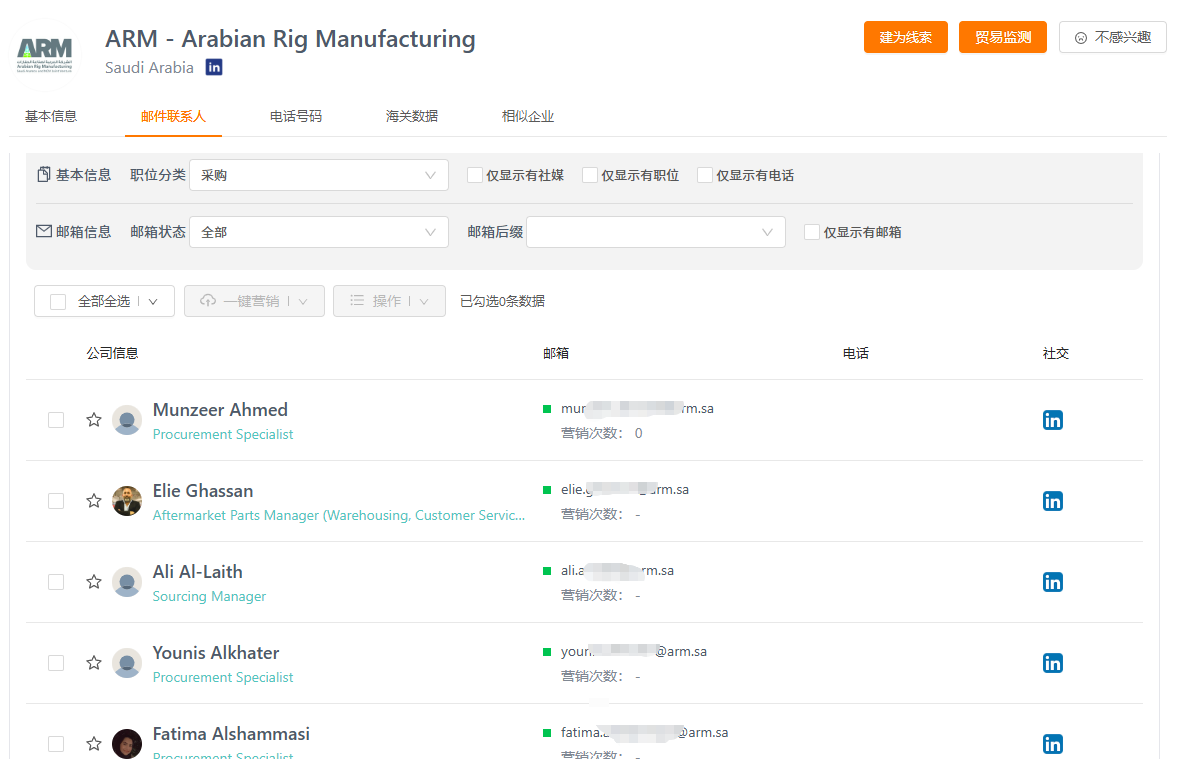Open Munzeer Ahmed's contact name
Image resolution: width=1181 pixels, height=759 pixels.
tap(220, 410)
